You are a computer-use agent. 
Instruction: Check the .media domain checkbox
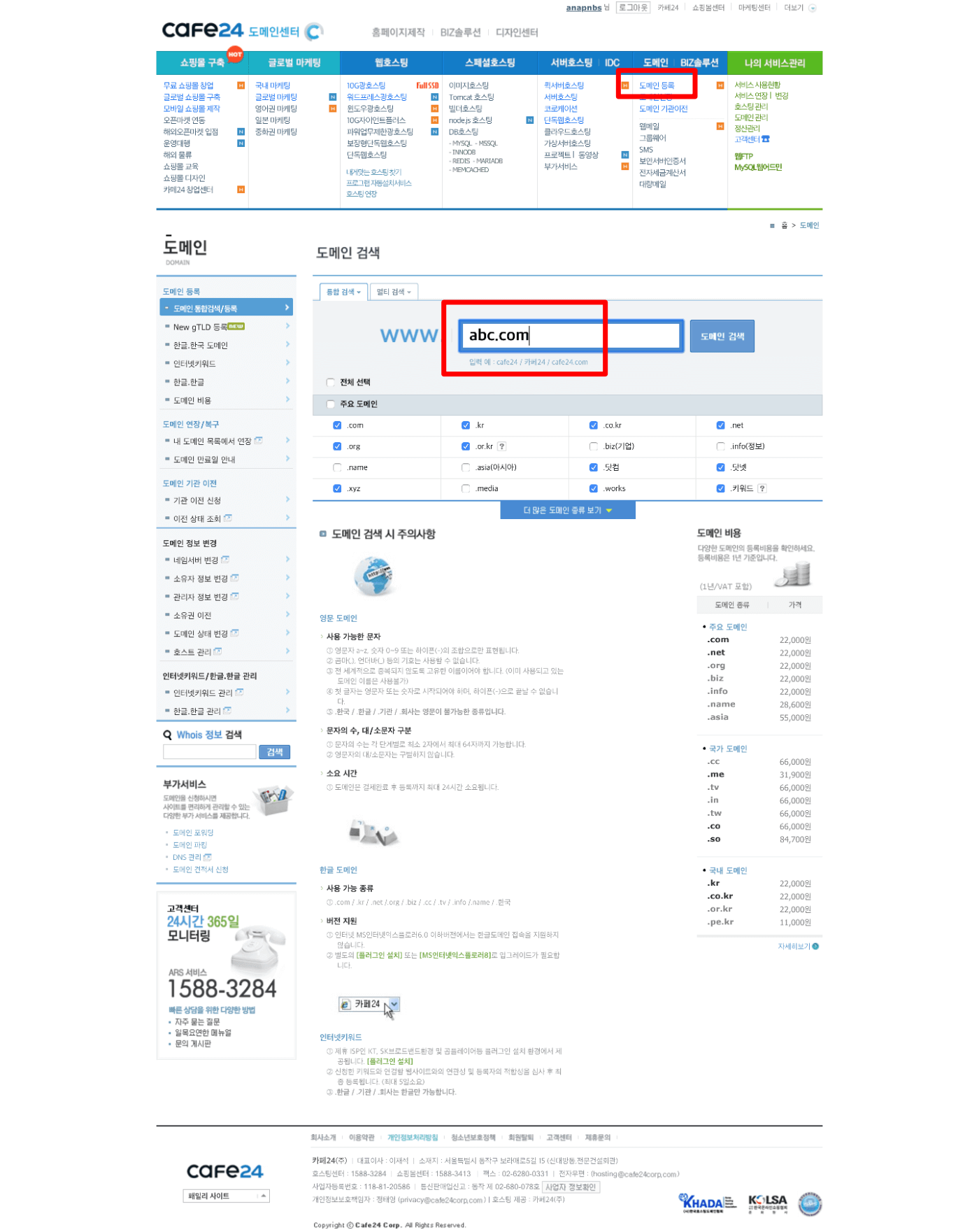(x=466, y=488)
